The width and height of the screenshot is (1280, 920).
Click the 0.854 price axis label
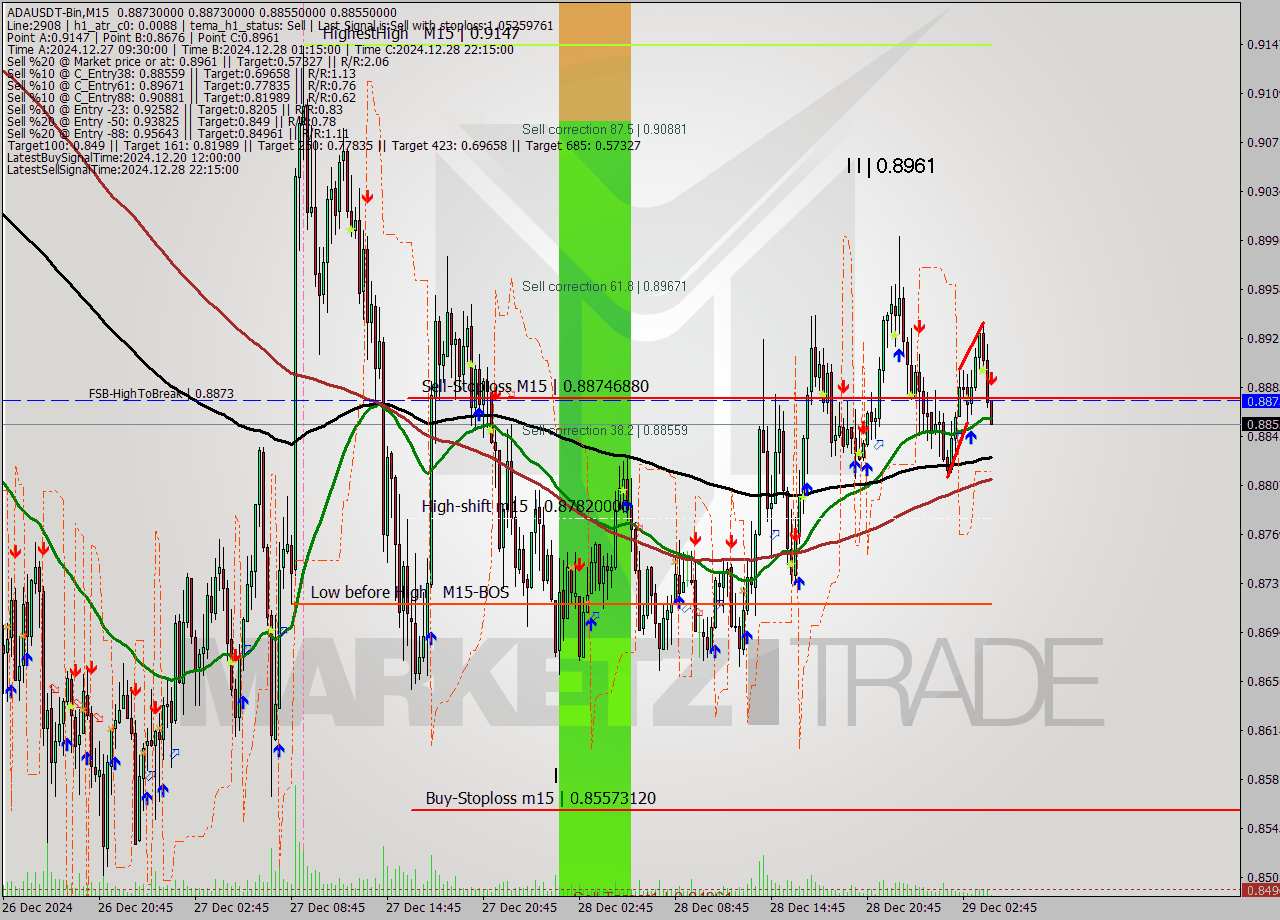(x=1262, y=828)
